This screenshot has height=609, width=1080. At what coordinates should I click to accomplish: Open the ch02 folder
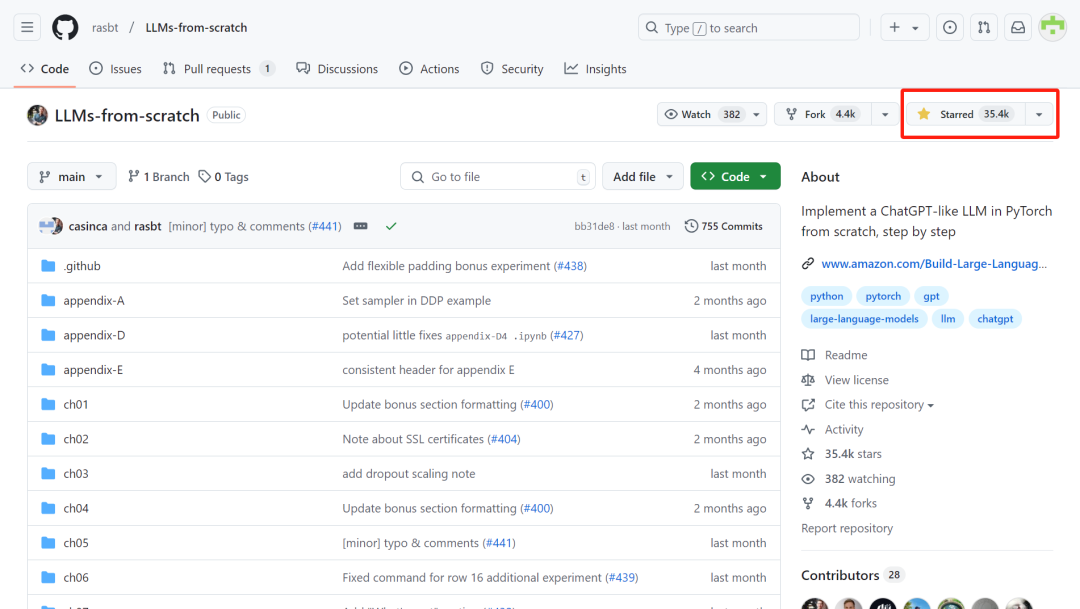[x=76, y=439]
